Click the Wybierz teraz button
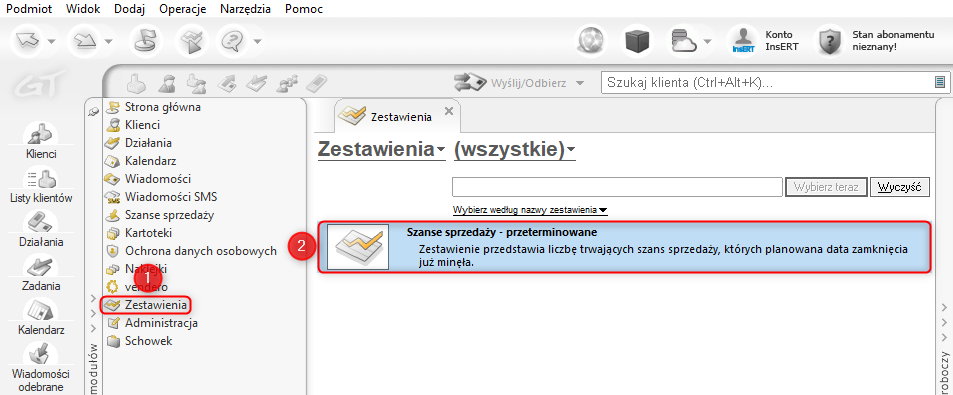 [826, 187]
